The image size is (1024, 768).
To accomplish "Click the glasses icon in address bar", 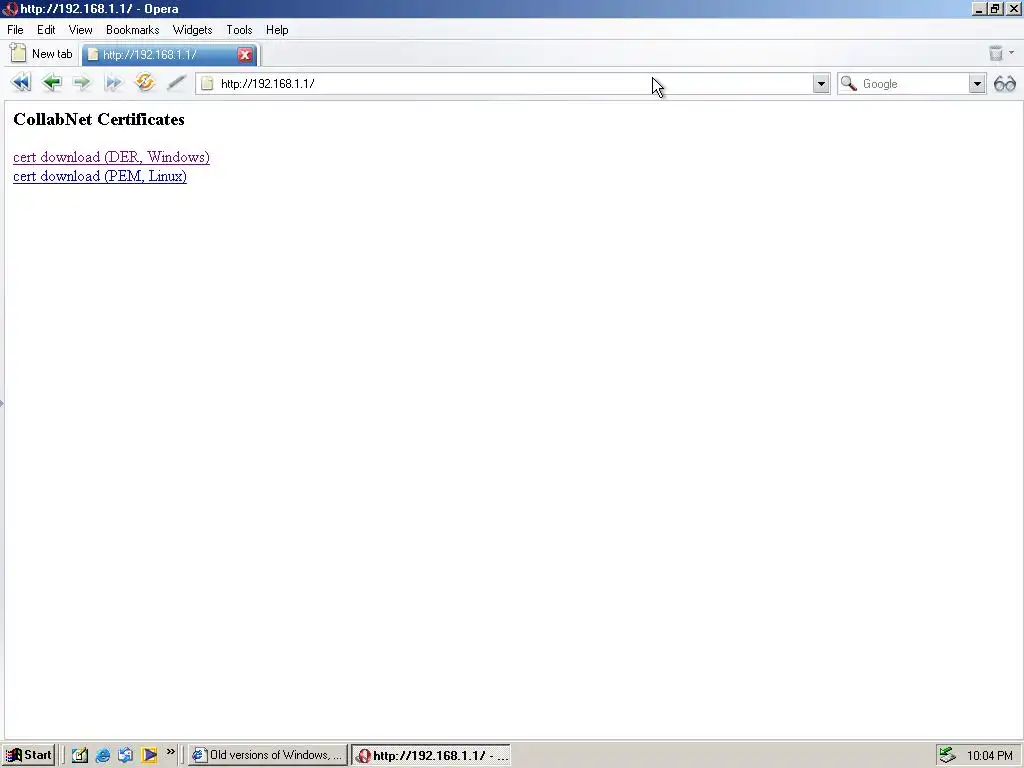I will click(x=1005, y=84).
